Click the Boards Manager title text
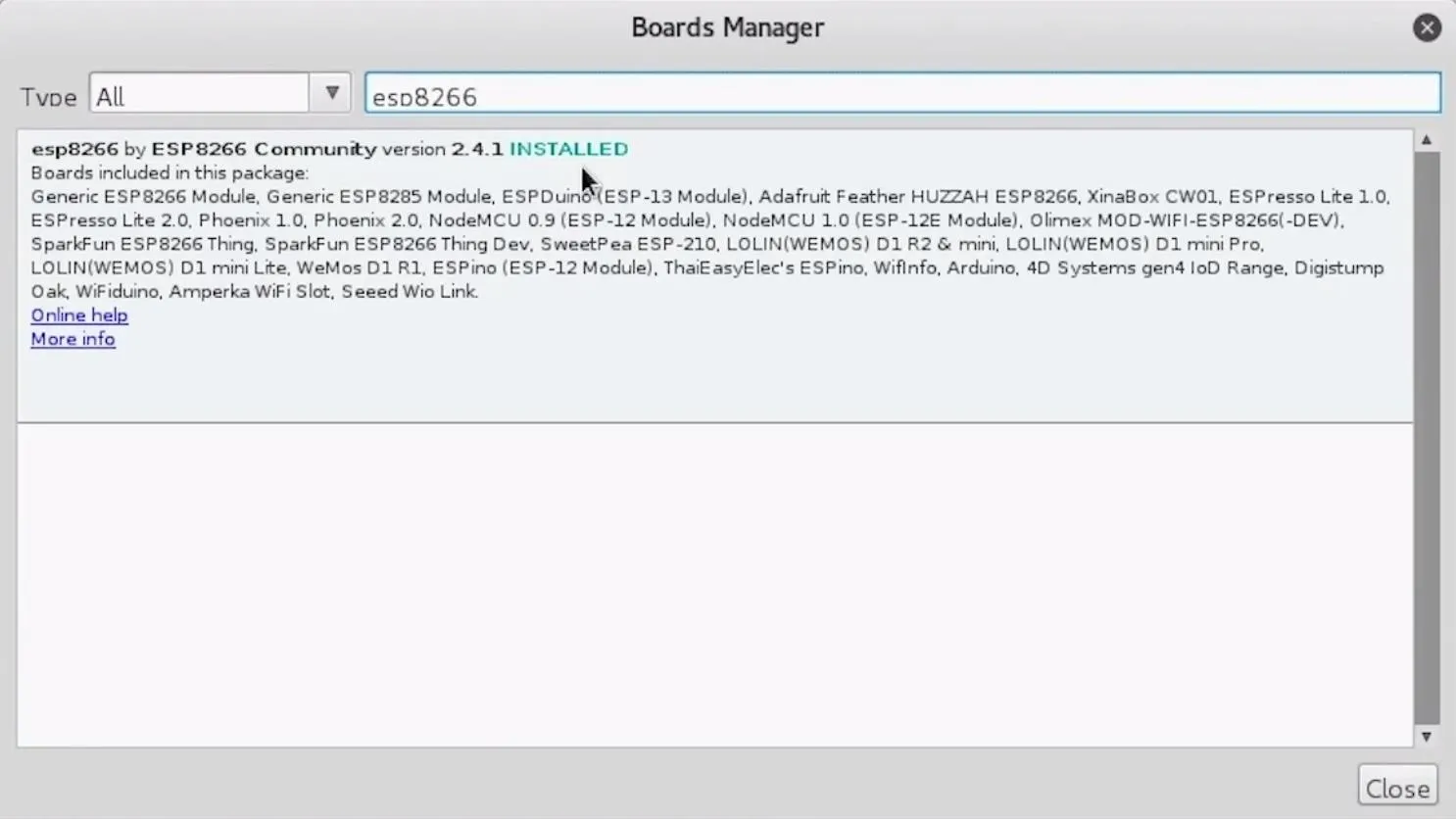 [x=727, y=27]
